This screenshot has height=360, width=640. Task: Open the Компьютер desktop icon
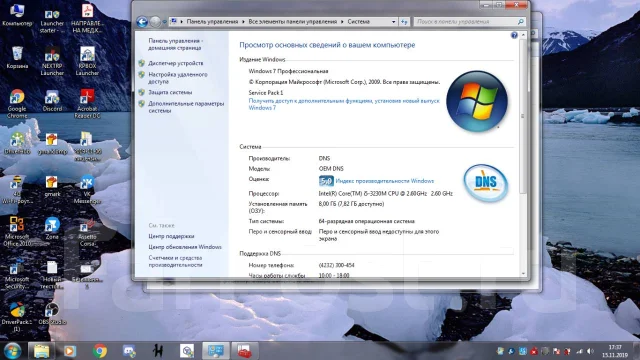point(17,15)
